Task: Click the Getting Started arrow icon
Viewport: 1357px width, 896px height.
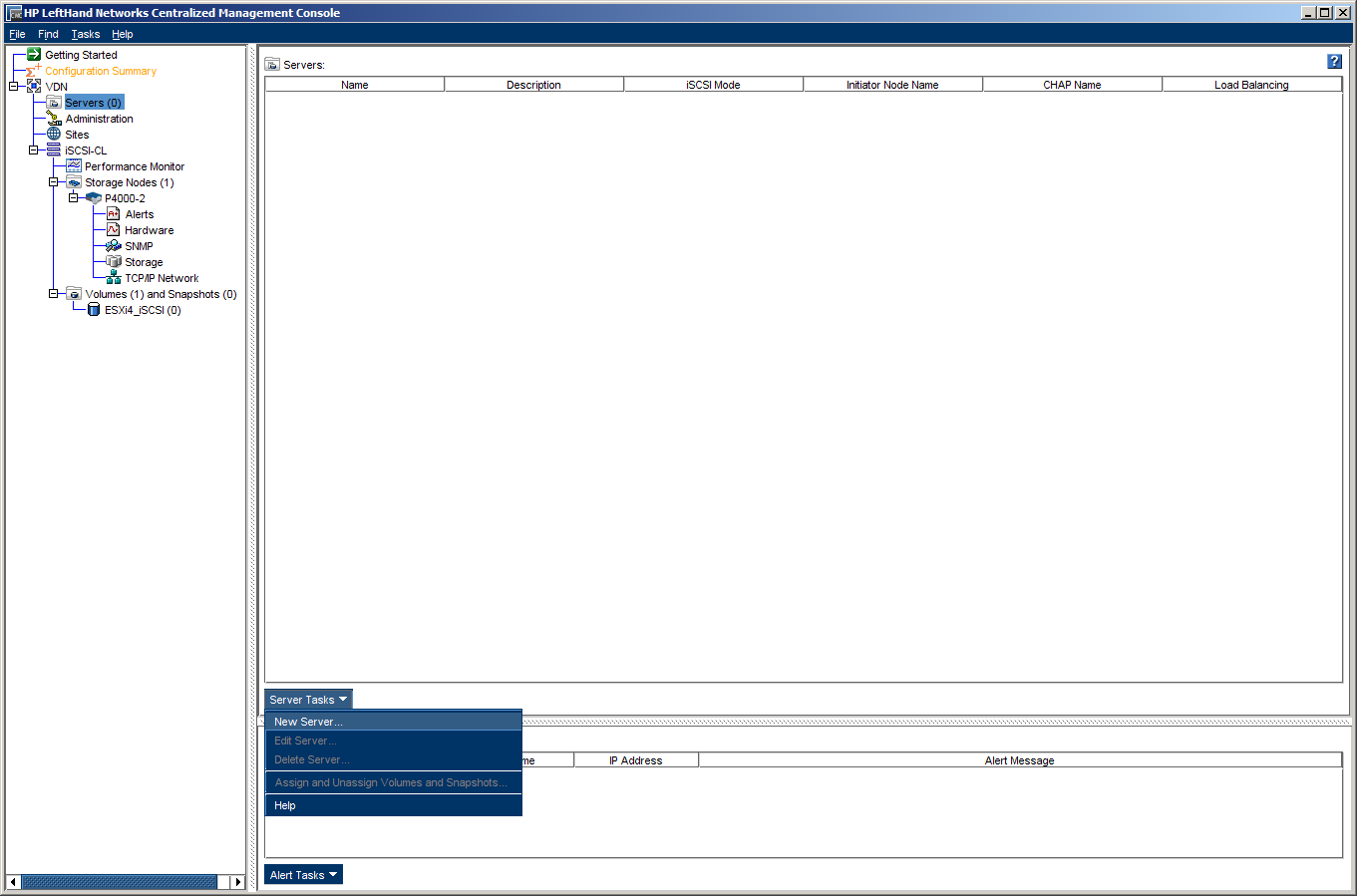Action: (x=34, y=55)
